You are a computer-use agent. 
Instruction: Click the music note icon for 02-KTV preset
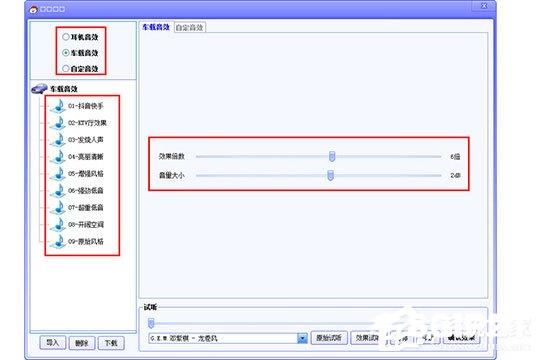point(58,123)
